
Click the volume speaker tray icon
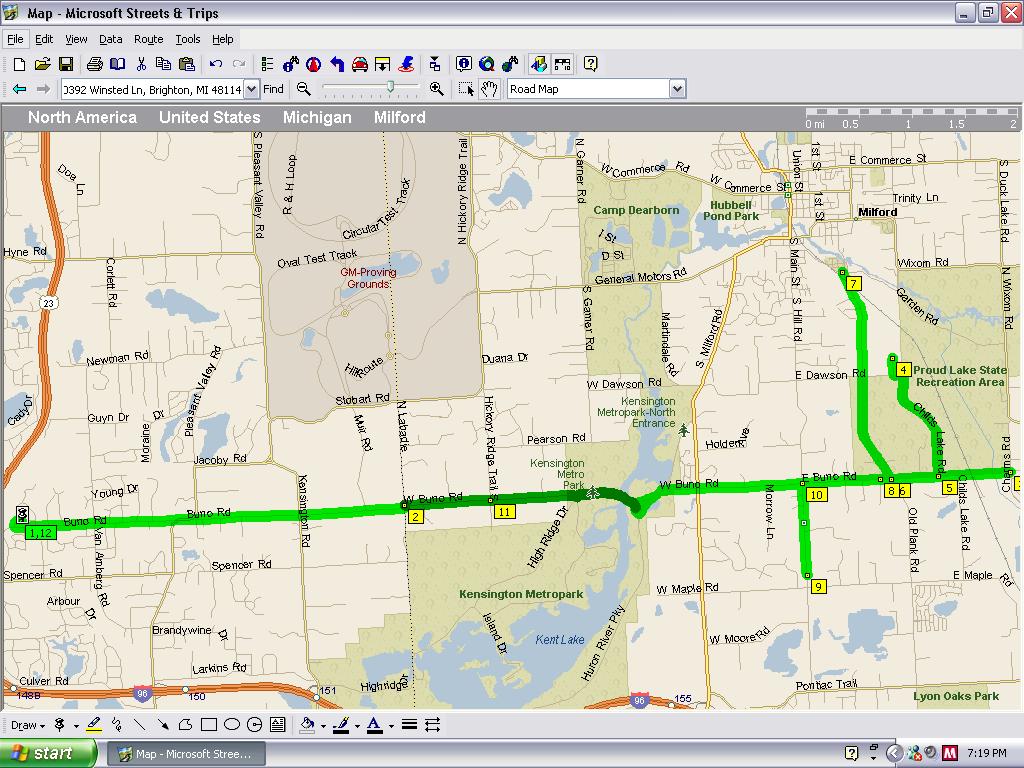coord(931,752)
